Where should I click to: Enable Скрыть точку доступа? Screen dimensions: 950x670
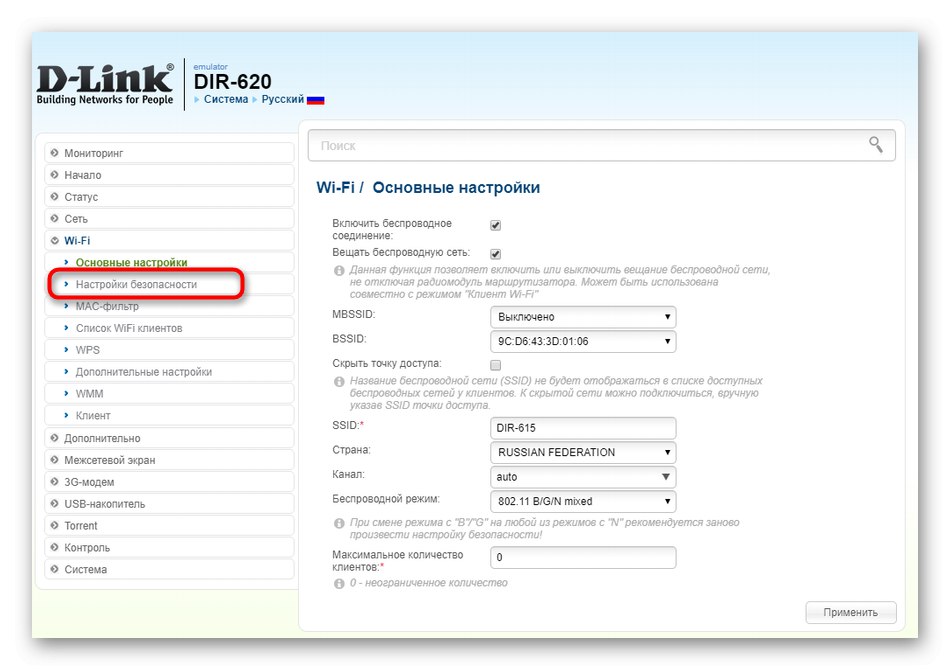tap(494, 365)
